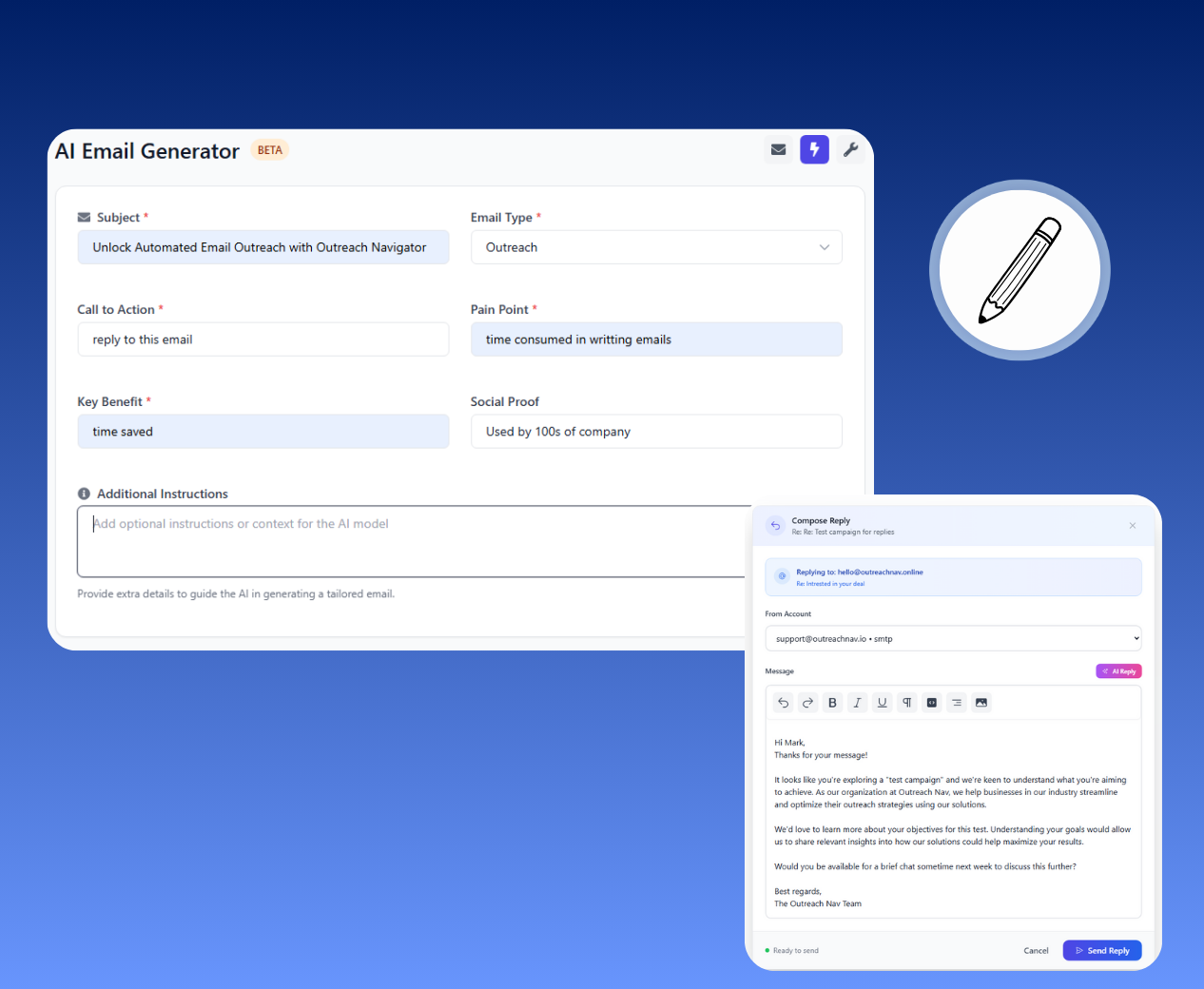
Task: Select the text alignment icon
Action: pyautogui.click(x=956, y=702)
